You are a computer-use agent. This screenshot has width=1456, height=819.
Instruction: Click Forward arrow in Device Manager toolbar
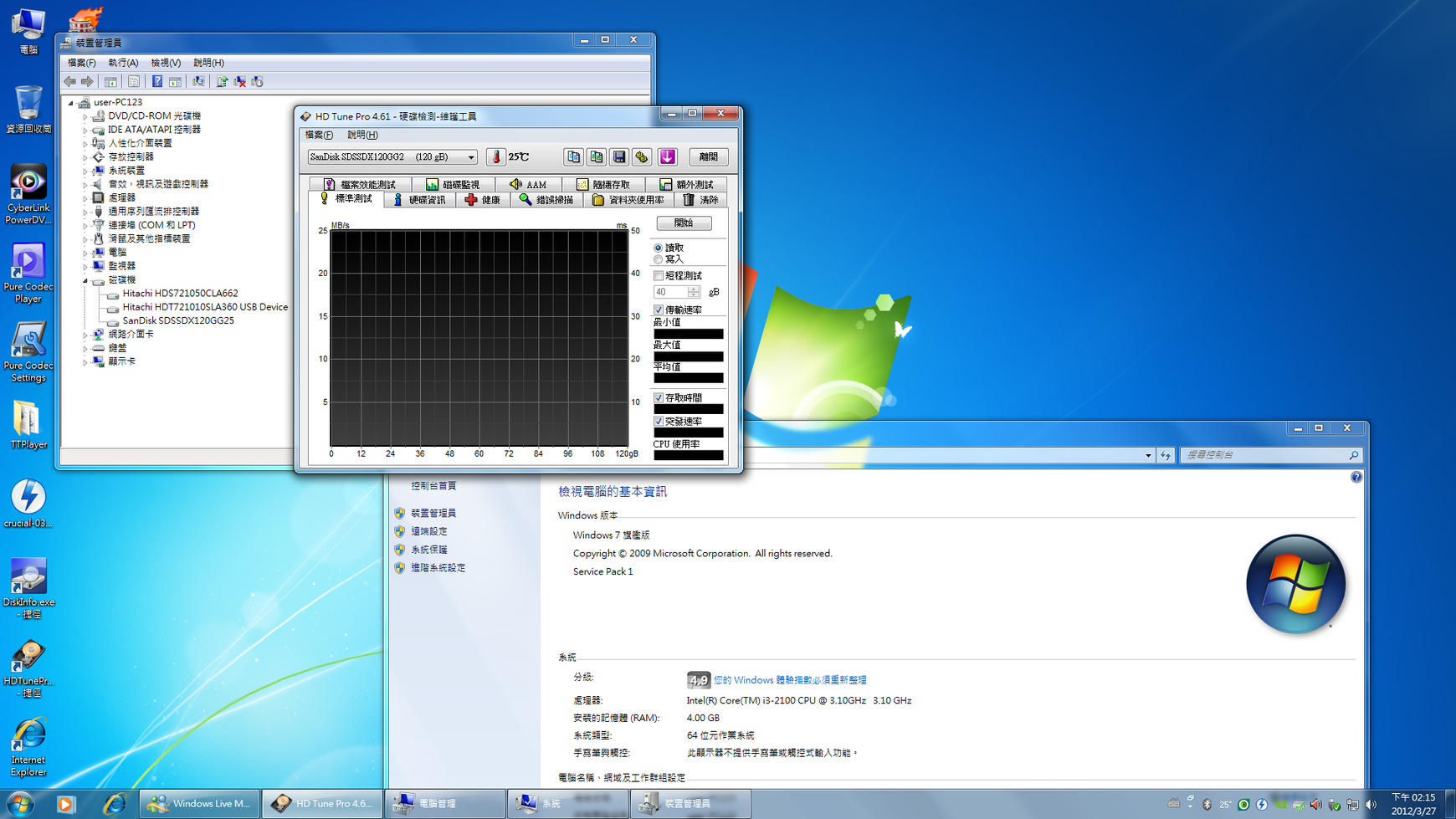click(x=87, y=81)
